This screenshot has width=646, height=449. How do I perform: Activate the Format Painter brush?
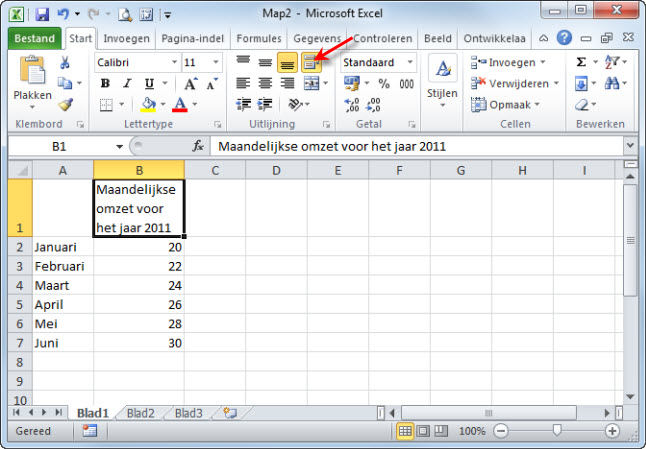point(65,105)
